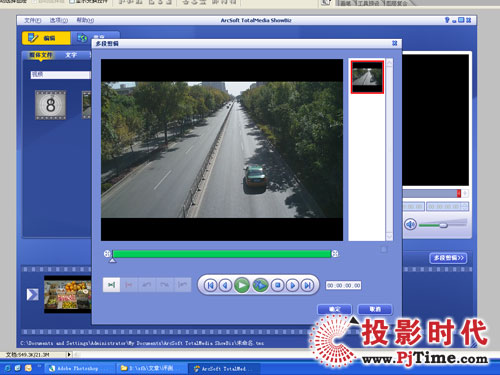Click the 确定 (OK) button
This screenshot has width=500, height=375.
(x=334, y=309)
